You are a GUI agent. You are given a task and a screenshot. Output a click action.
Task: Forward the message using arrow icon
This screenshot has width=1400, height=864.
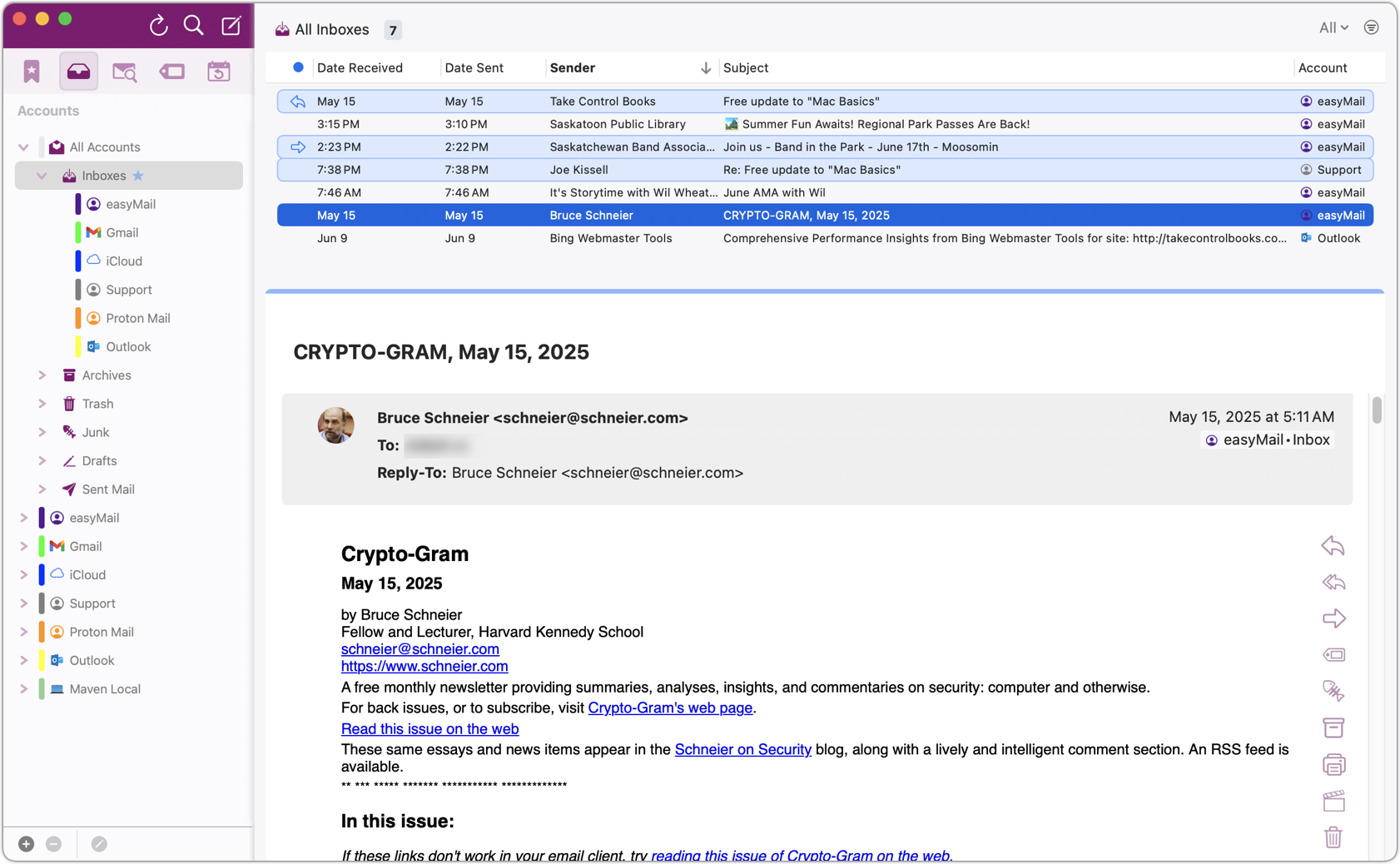click(x=1333, y=618)
